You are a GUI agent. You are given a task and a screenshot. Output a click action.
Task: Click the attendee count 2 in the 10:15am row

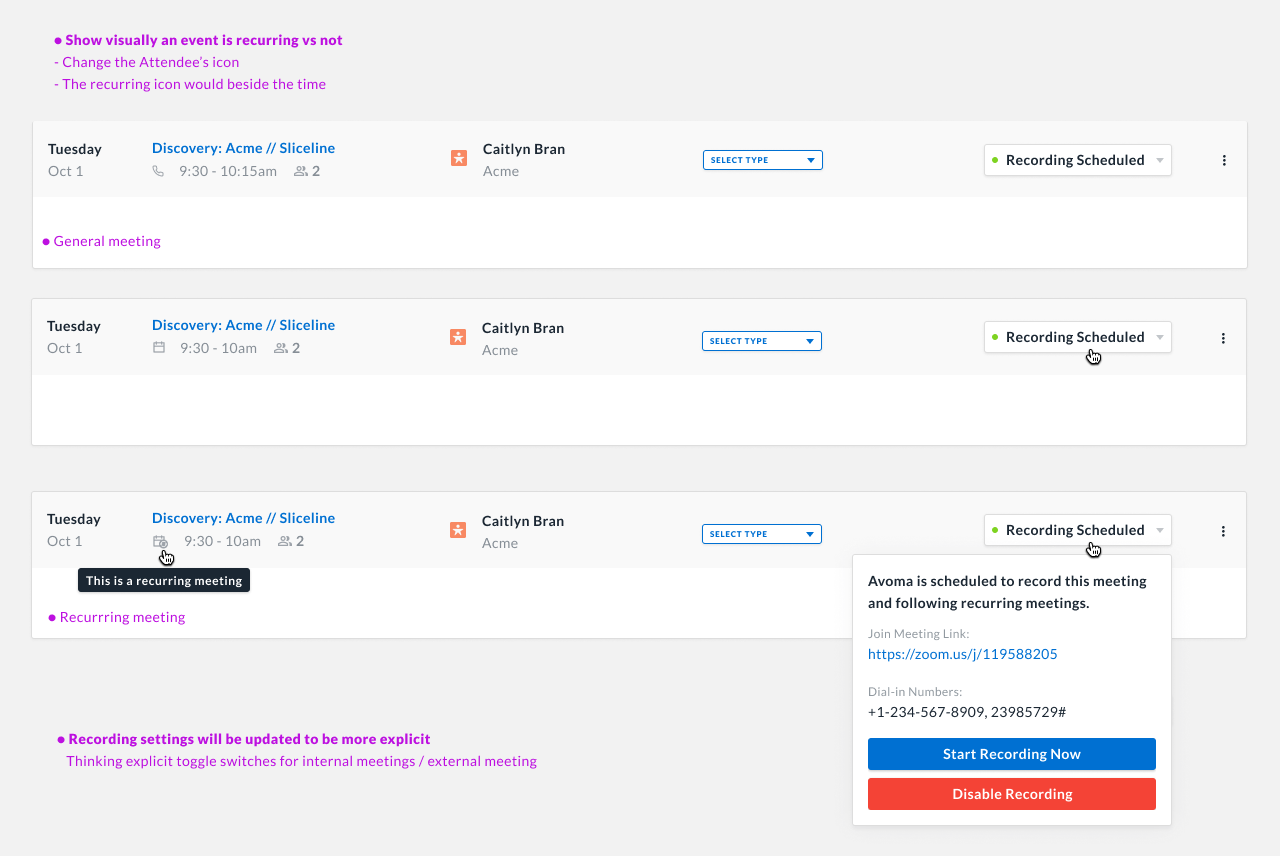(316, 171)
